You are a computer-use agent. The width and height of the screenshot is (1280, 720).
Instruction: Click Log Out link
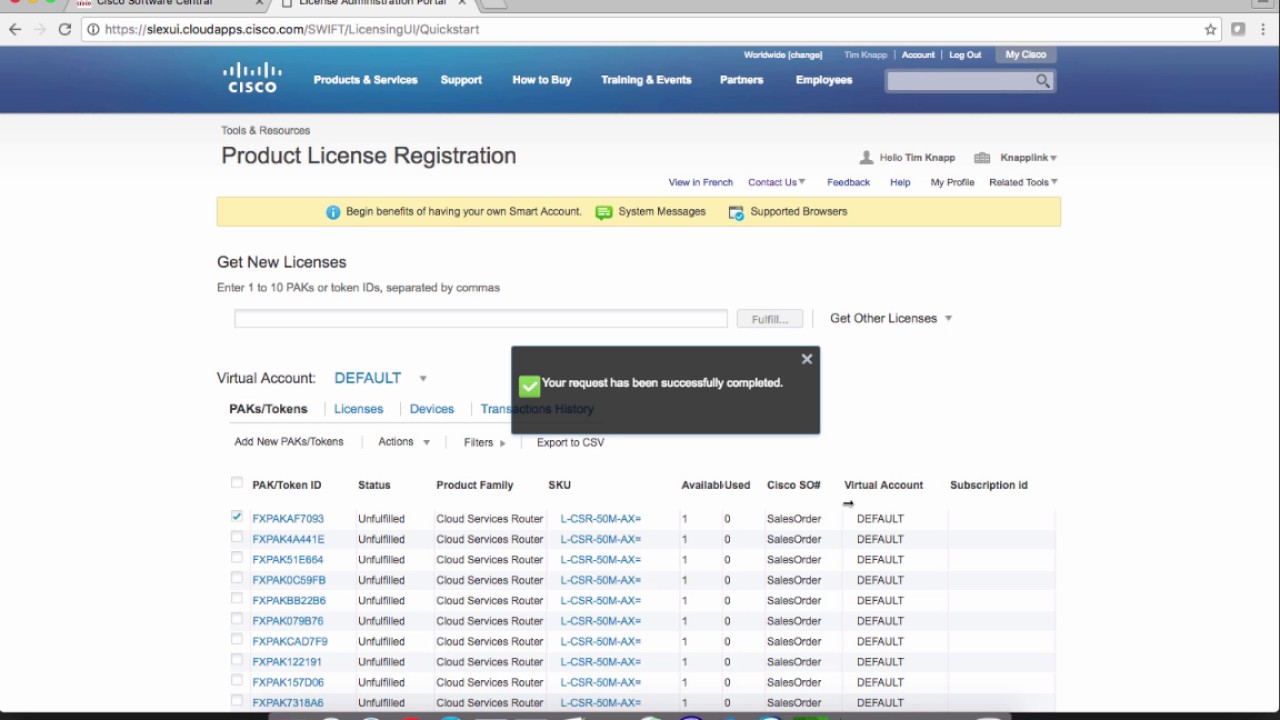click(965, 55)
